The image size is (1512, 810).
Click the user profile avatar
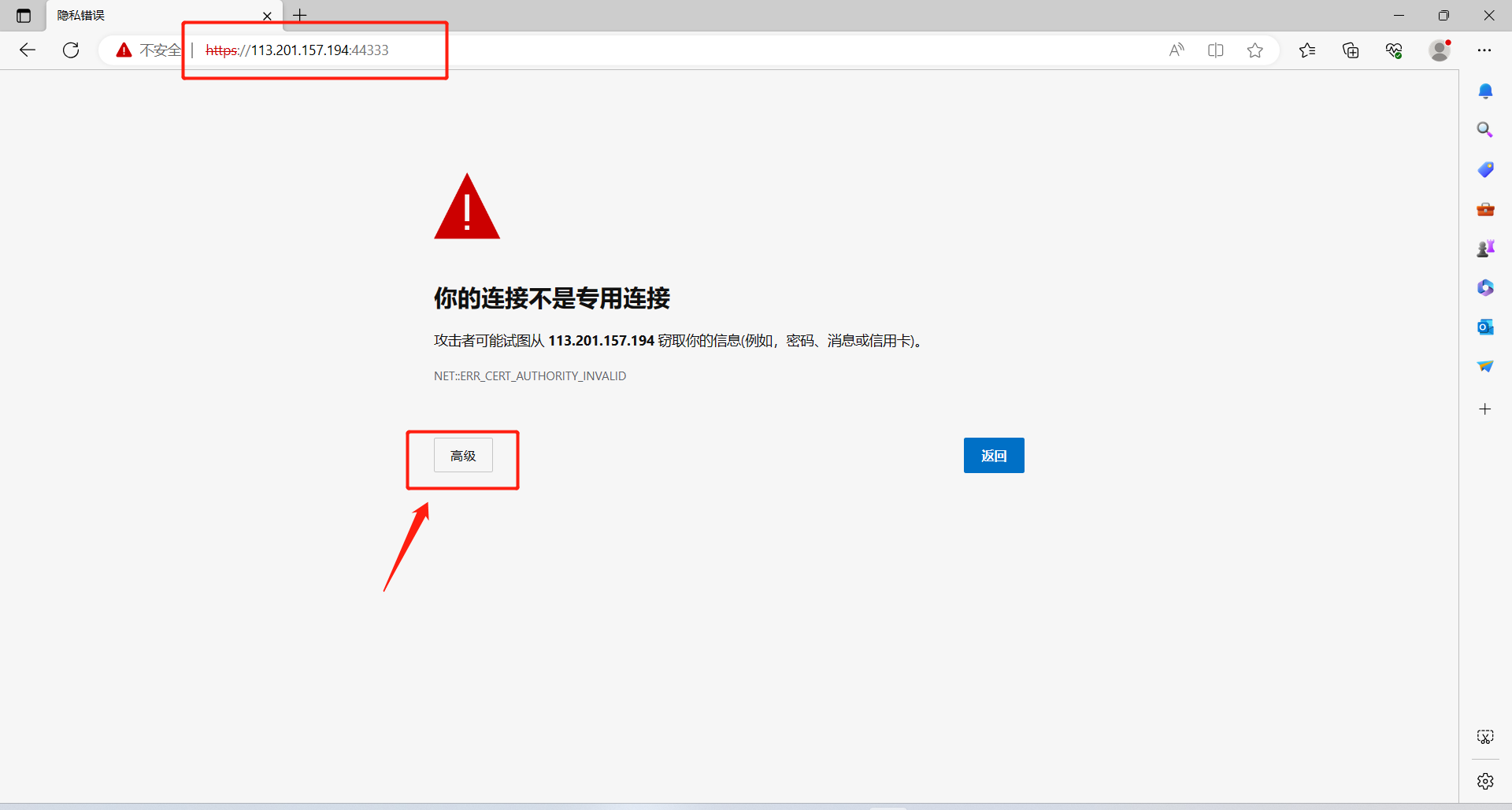(x=1440, y=50)
